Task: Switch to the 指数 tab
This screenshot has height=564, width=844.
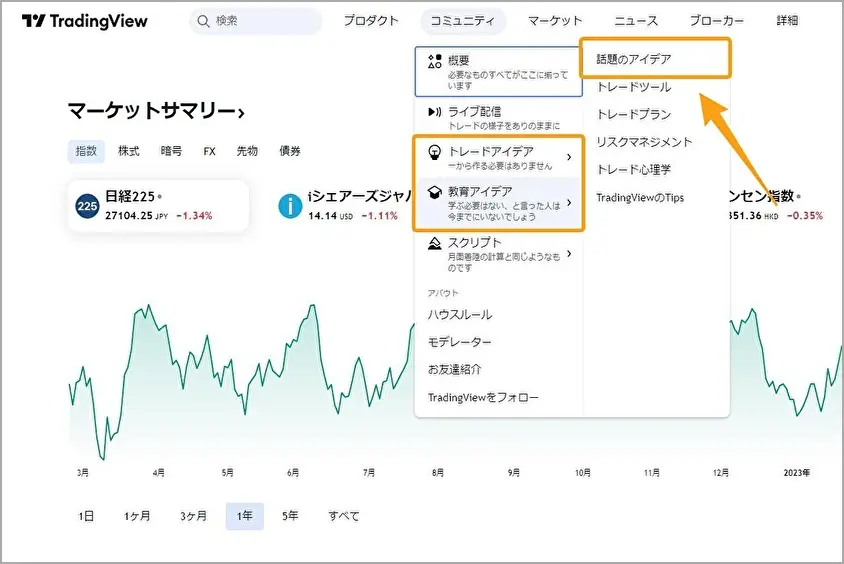Action: click(86, 151)
